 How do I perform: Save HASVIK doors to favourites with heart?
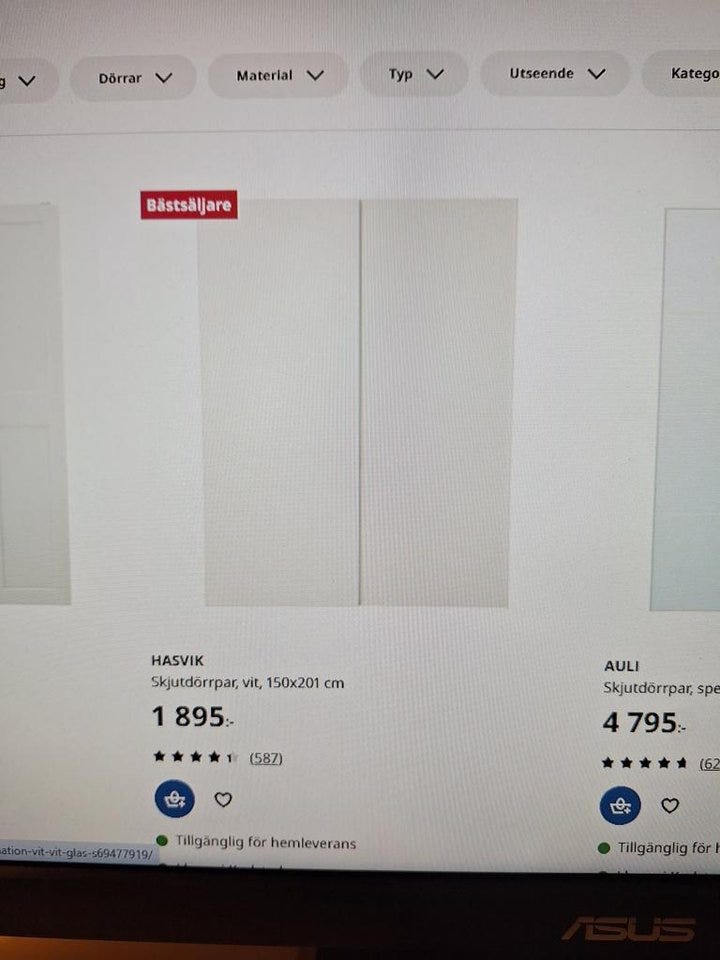coord(223,799)
